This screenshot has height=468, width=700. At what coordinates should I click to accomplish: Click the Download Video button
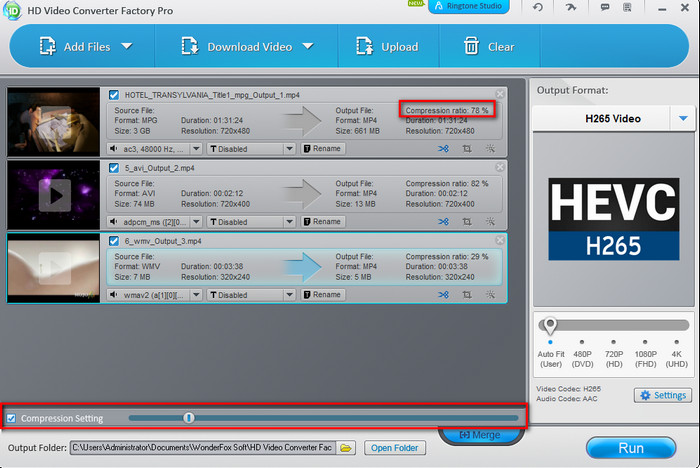[x=238, y=46]
